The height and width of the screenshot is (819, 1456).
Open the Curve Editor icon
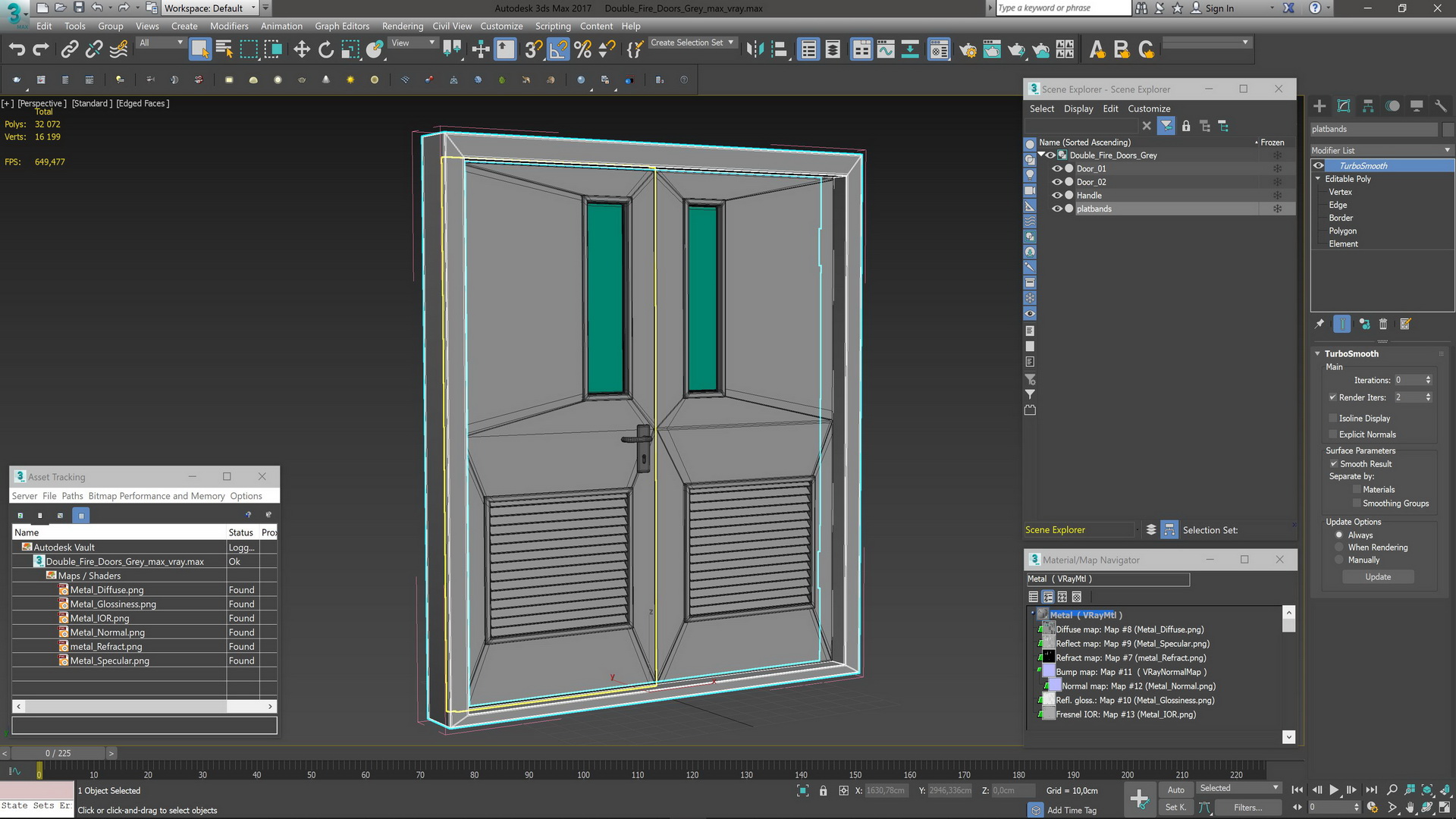click(886, 50)
